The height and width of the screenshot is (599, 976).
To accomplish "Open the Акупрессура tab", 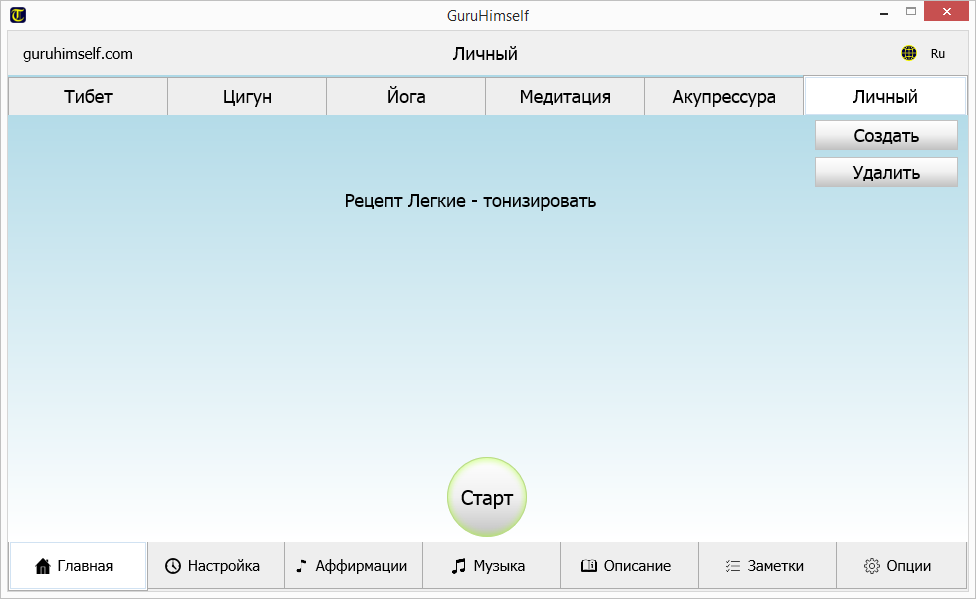I will tap(724, 97).
